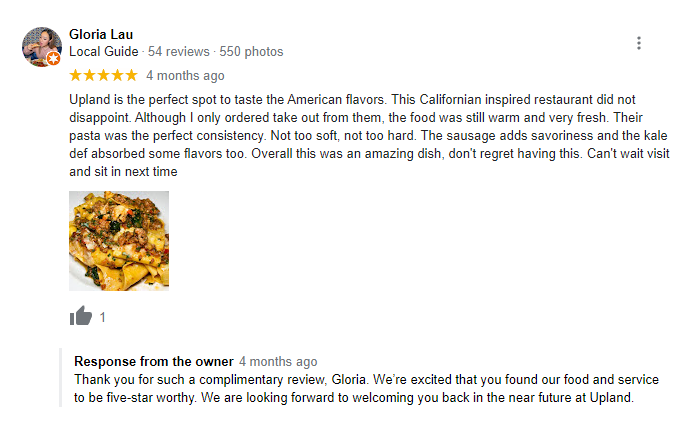Click the review's "4 months ago" timestamp

pos(185,75)
